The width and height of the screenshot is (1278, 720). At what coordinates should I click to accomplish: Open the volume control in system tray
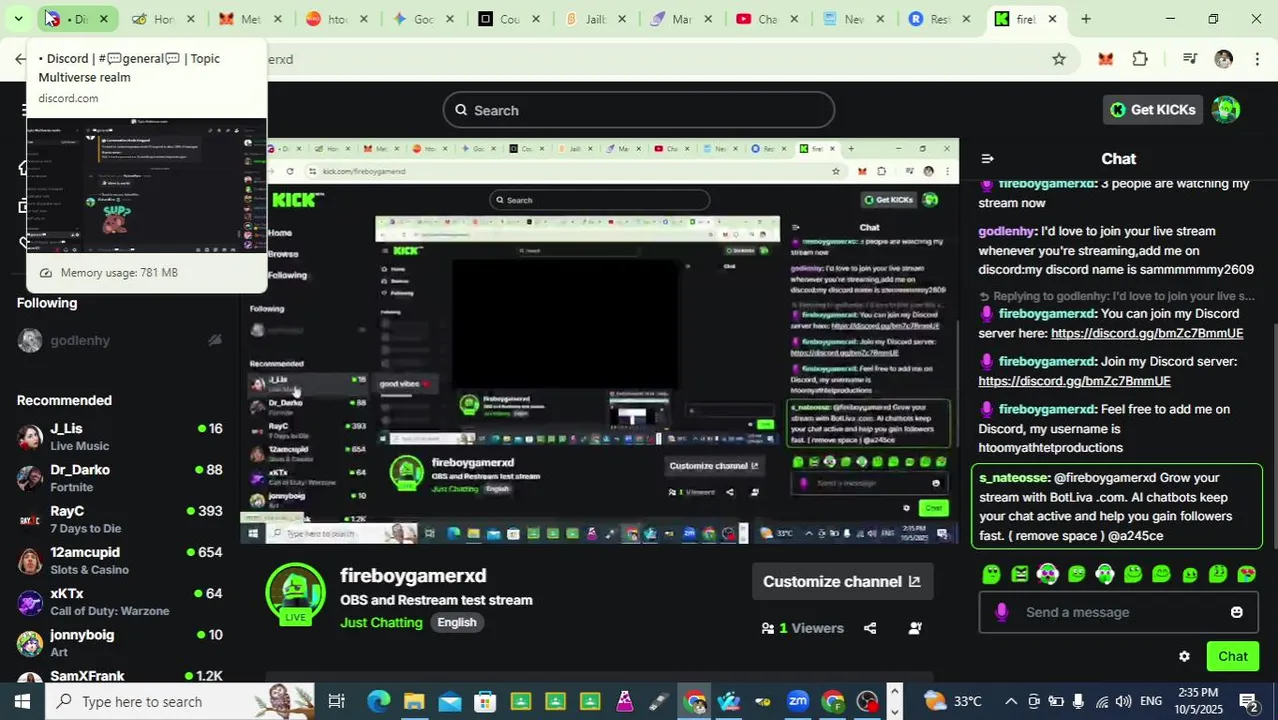1123,701
